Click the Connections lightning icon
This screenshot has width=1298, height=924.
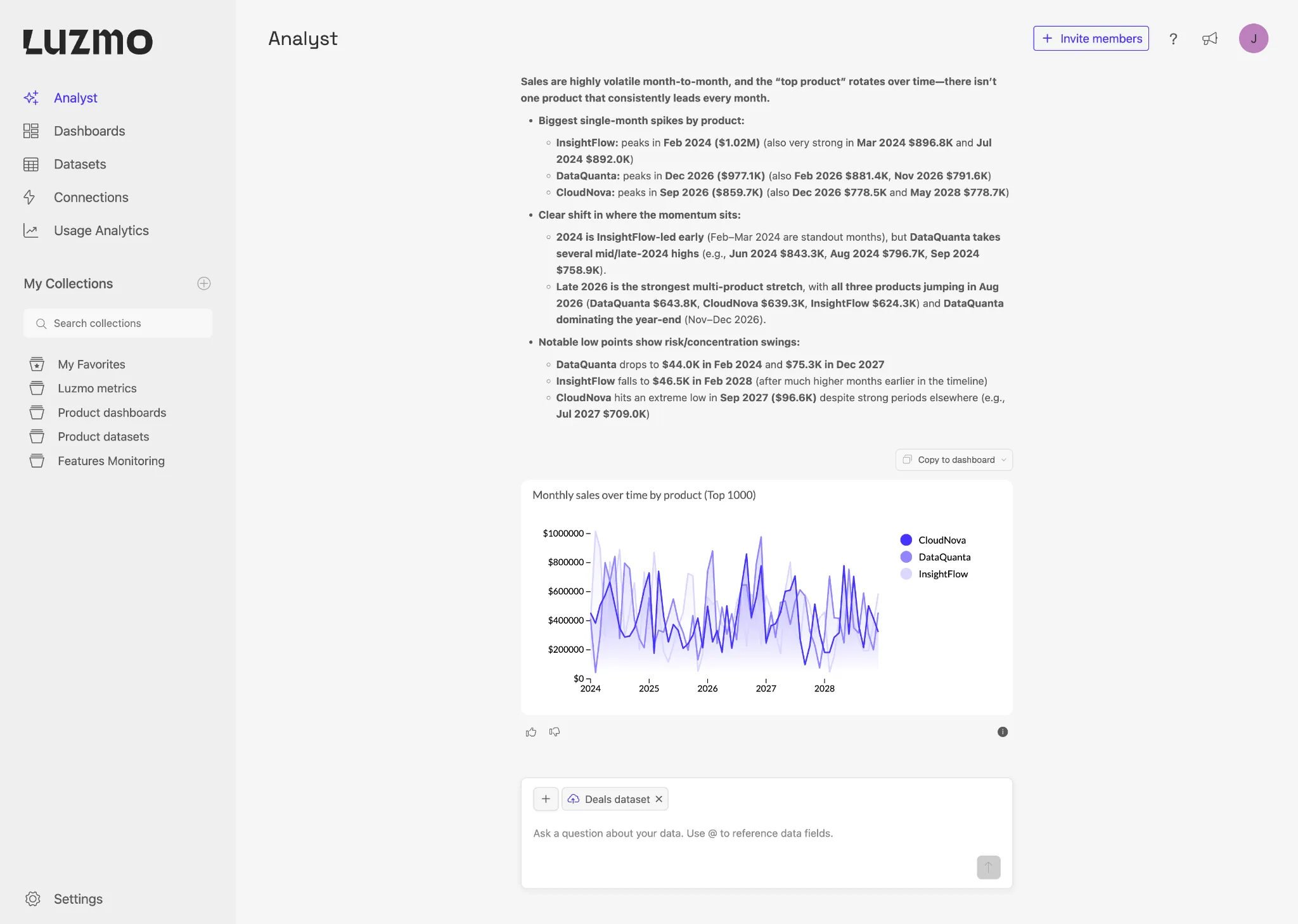[x=29, y=197]
